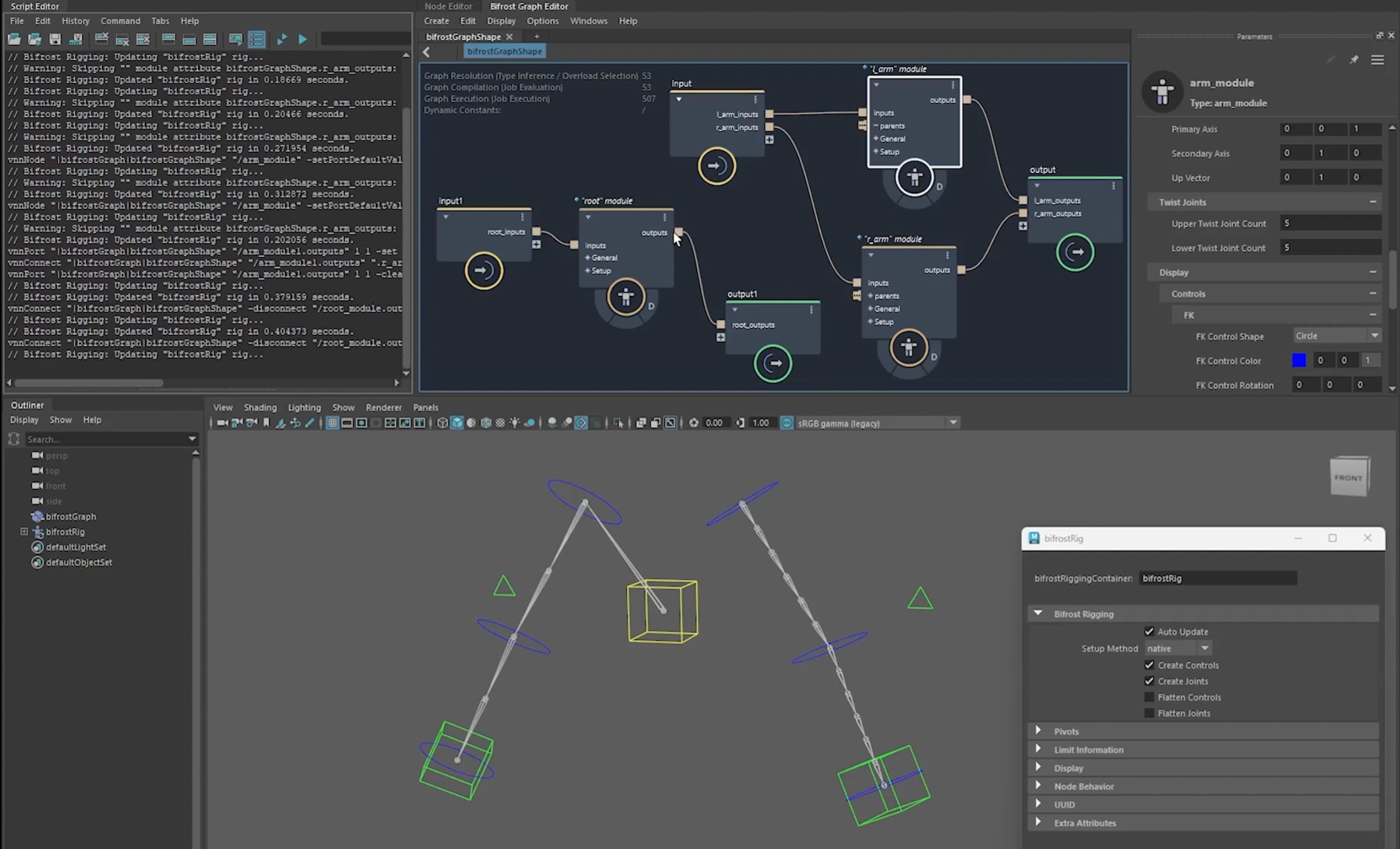Expand bifrostRig in the Outliner tree
Image resolution: width=1400 pixels, height=849 pixels.
(24, 532)
